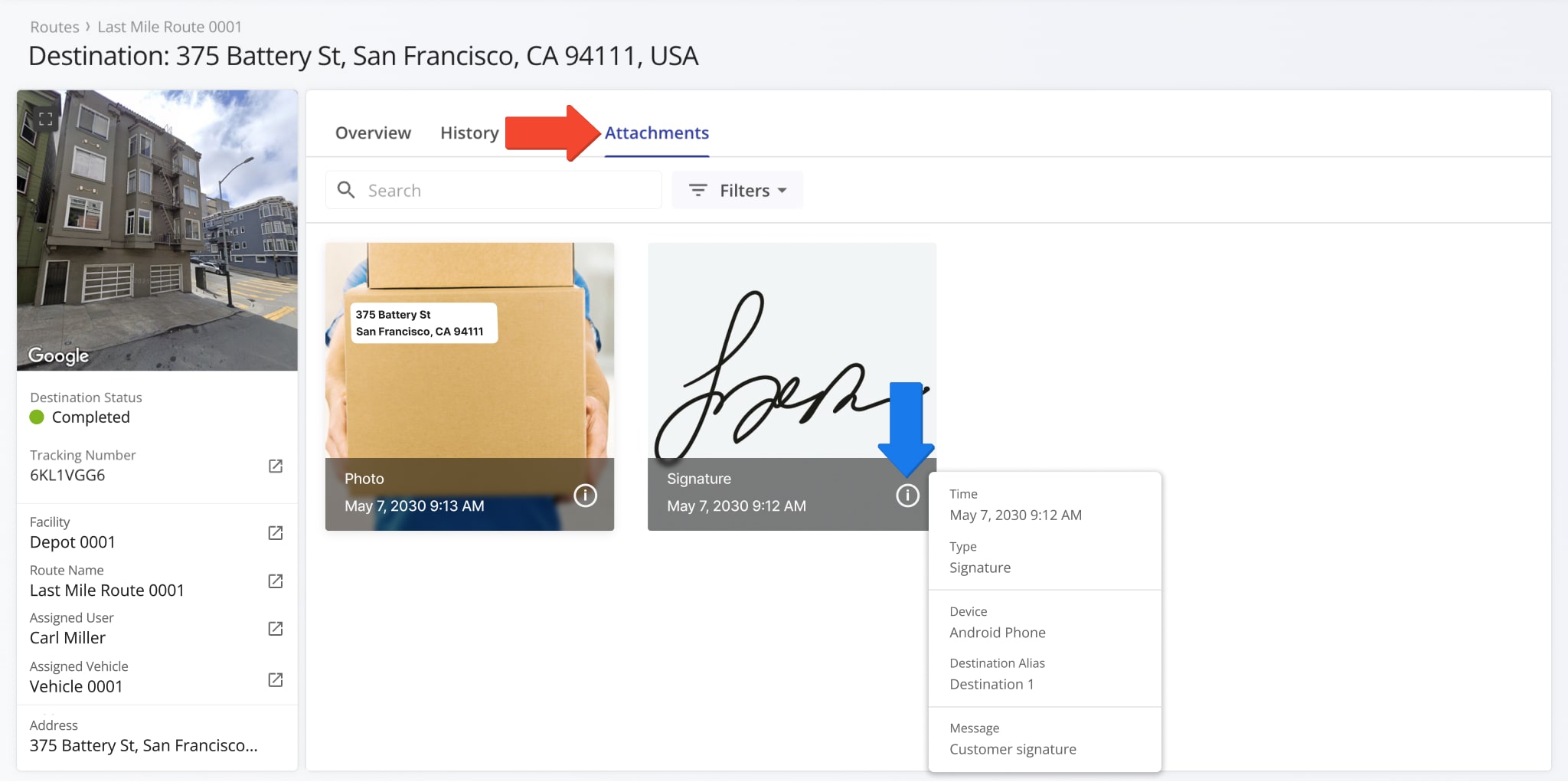Open Last Mile Route 0001 breadcrumb link
Image resolution: width=1568 pixels, height=782 pixels.
169,27
